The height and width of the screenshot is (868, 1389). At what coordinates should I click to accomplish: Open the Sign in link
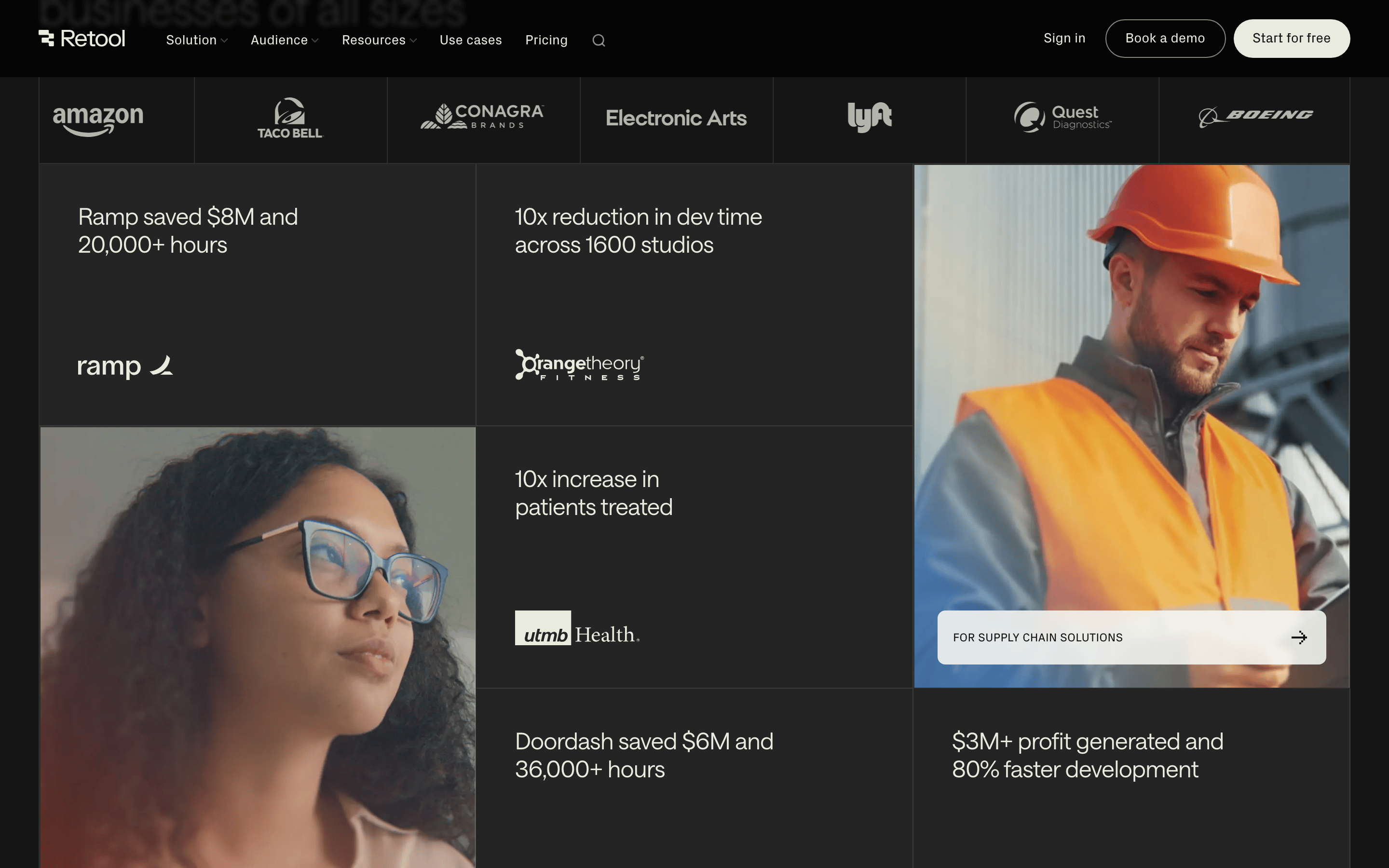1064,39
